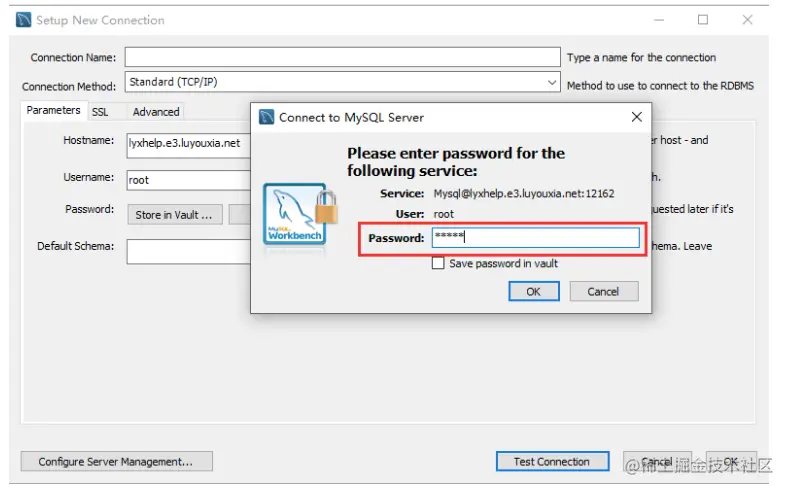Screen dimensions: 789x491
Task: Open the Advanced tab
Action: 156,112
